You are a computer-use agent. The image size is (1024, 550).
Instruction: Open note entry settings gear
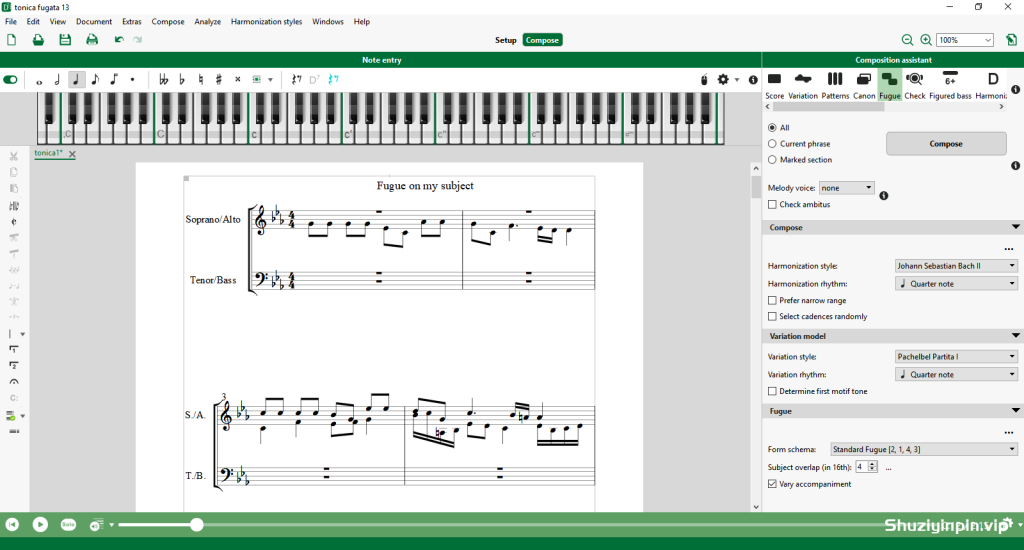click(x=723, y=79)
